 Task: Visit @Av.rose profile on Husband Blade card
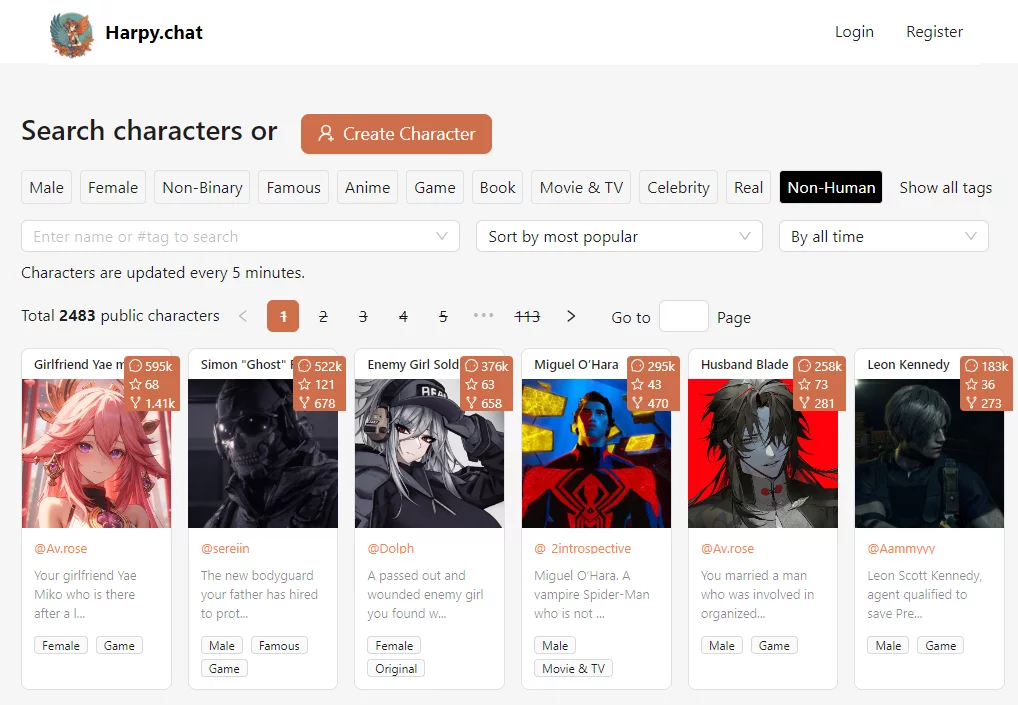(x=727, y=549)
